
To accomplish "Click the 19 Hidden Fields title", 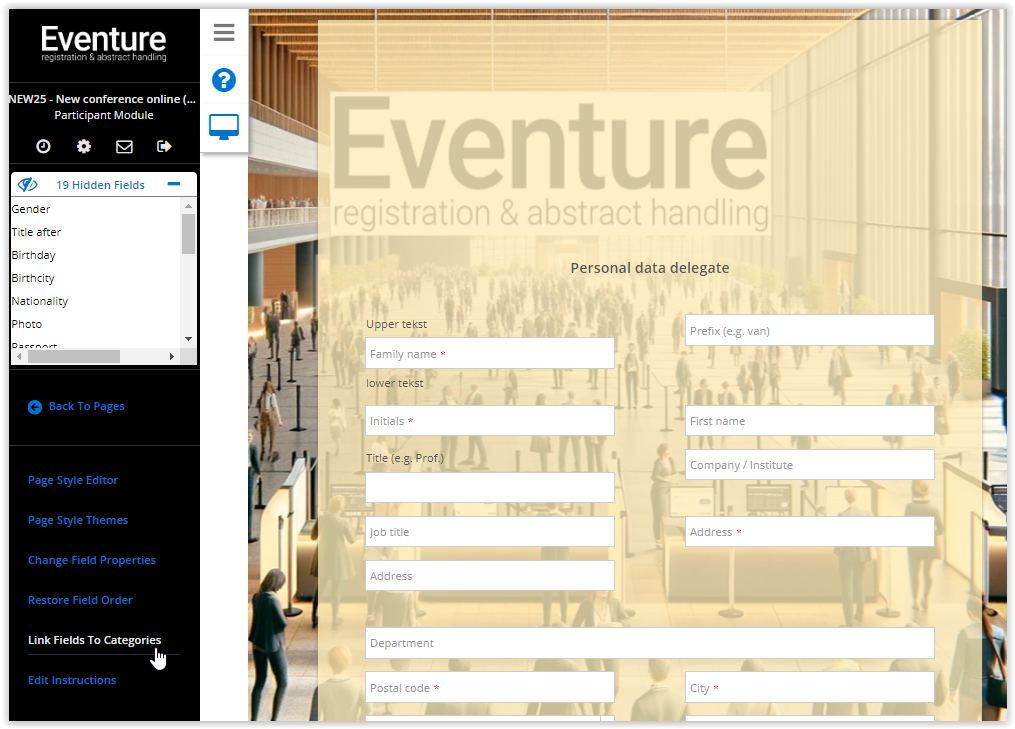I will 100,185.
